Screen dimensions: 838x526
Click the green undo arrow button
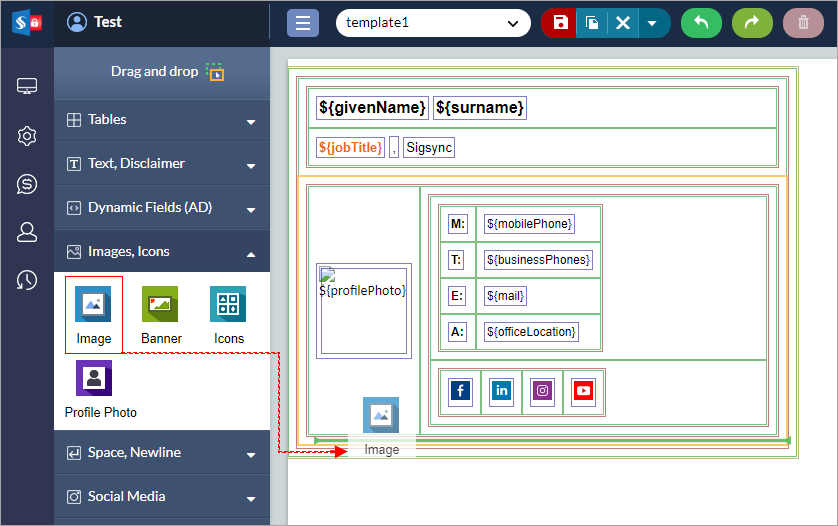pos(701,22)
